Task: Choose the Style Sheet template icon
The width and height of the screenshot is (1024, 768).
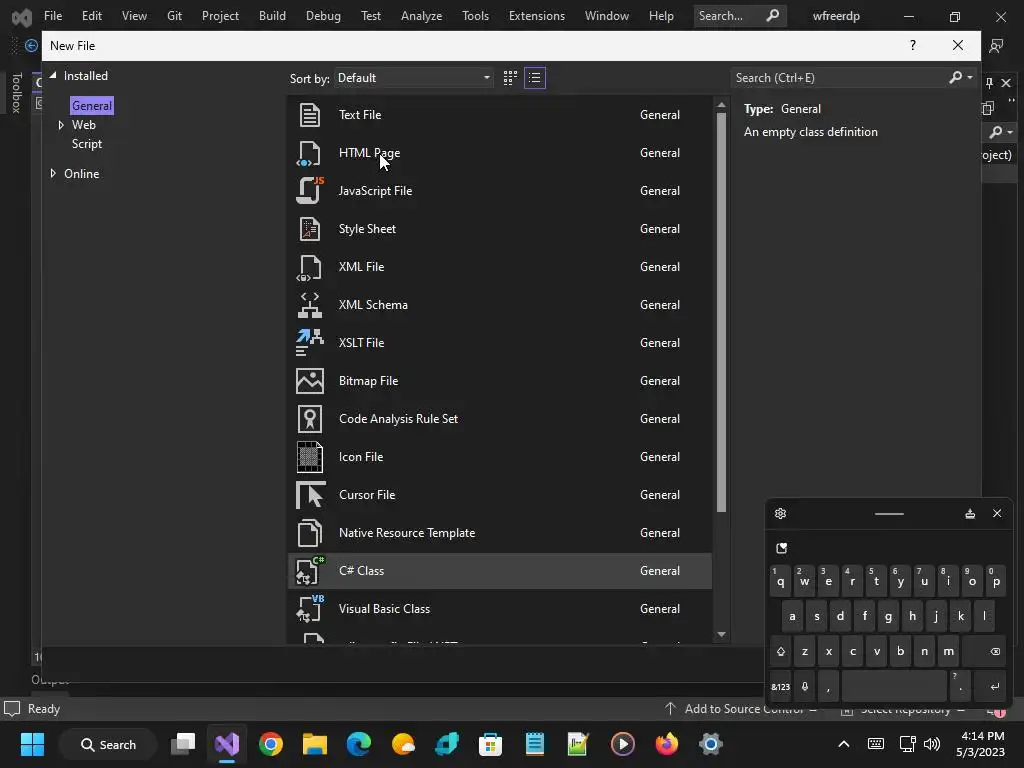Action: (310, 229)
